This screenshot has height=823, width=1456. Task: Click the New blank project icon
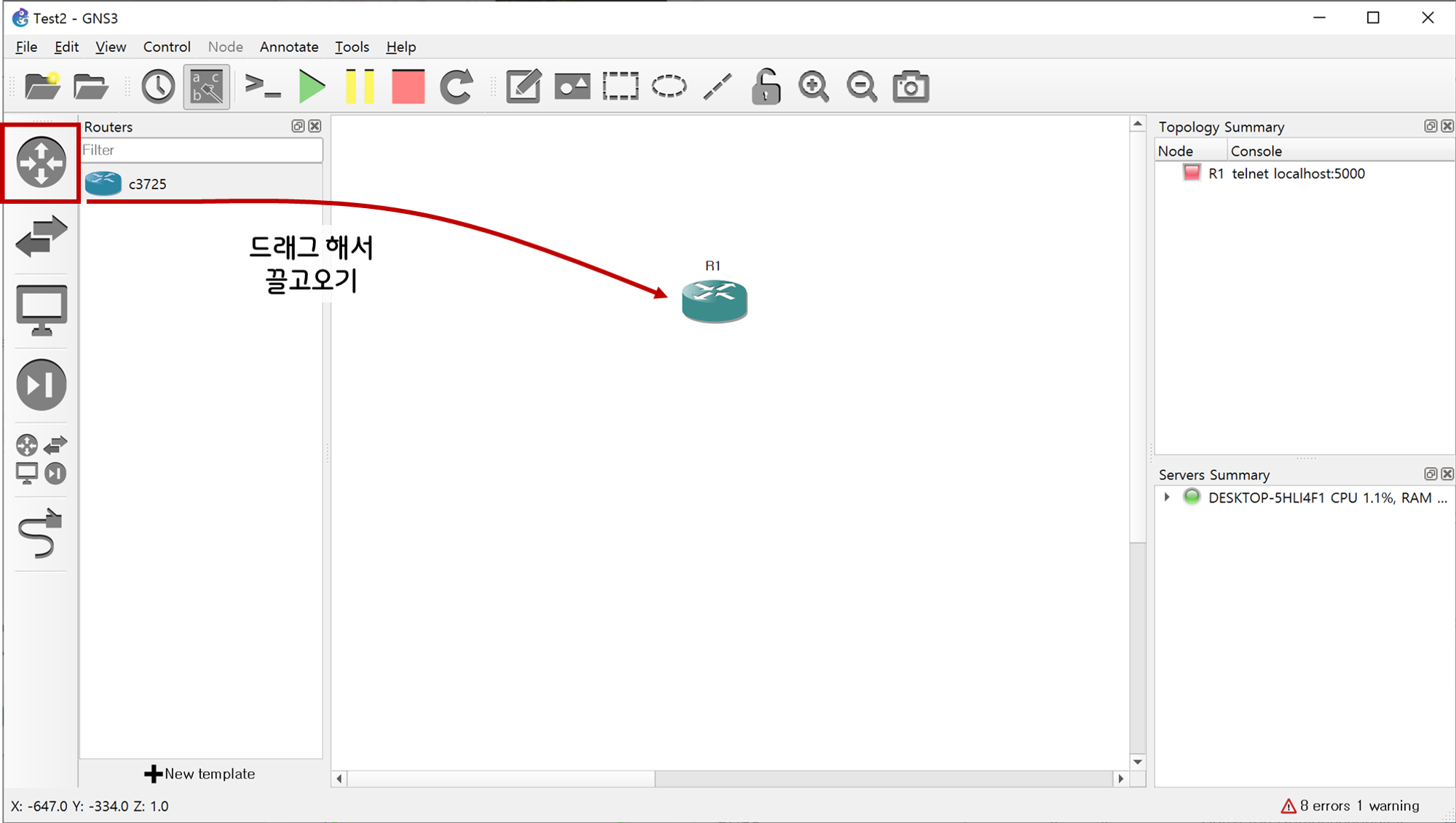tap(42, 87)
